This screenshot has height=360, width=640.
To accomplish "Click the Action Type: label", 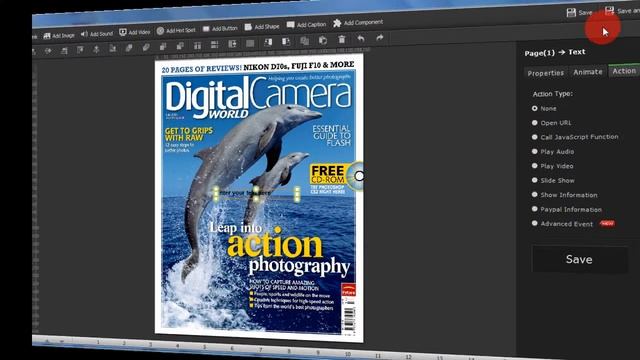I will 552,94.
